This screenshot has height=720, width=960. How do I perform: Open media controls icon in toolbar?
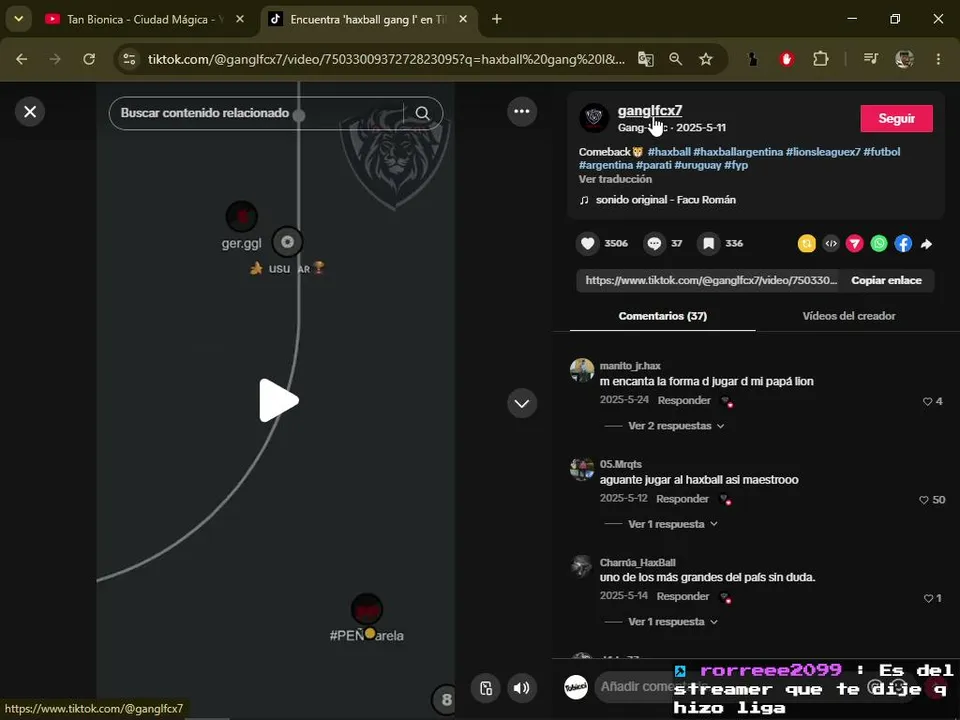[x=870, y=59]
